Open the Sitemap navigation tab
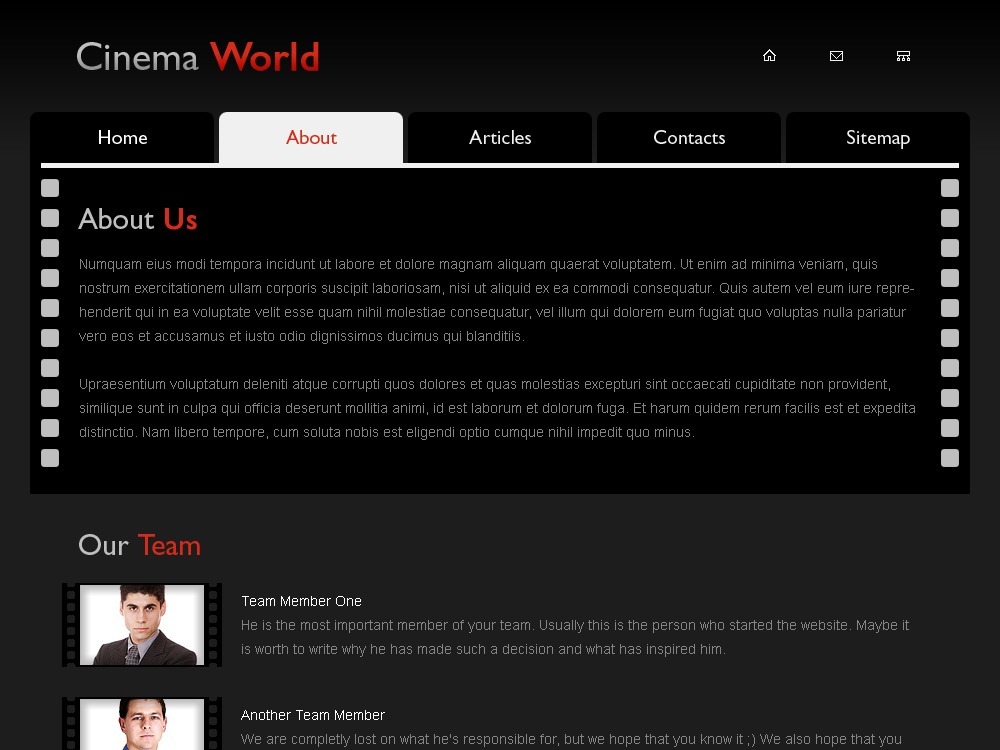 (x=877, y=137)
